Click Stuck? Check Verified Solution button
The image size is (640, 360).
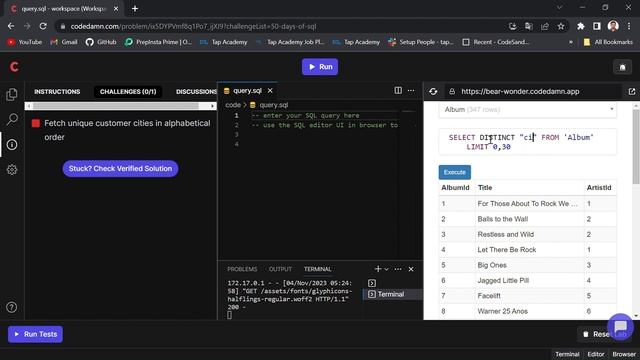pos(120,169)
